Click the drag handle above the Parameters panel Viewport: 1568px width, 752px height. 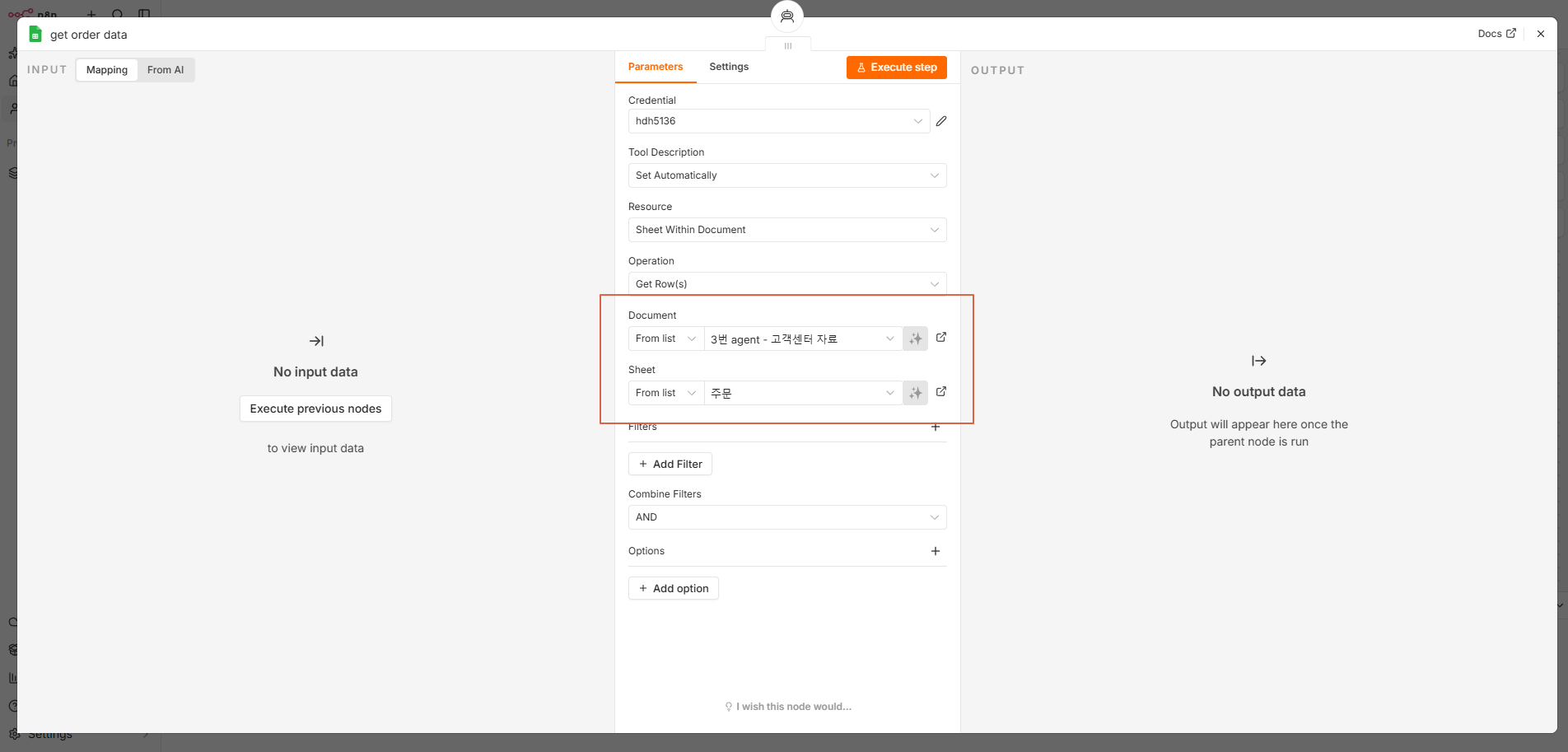click(x=788, y=46)
